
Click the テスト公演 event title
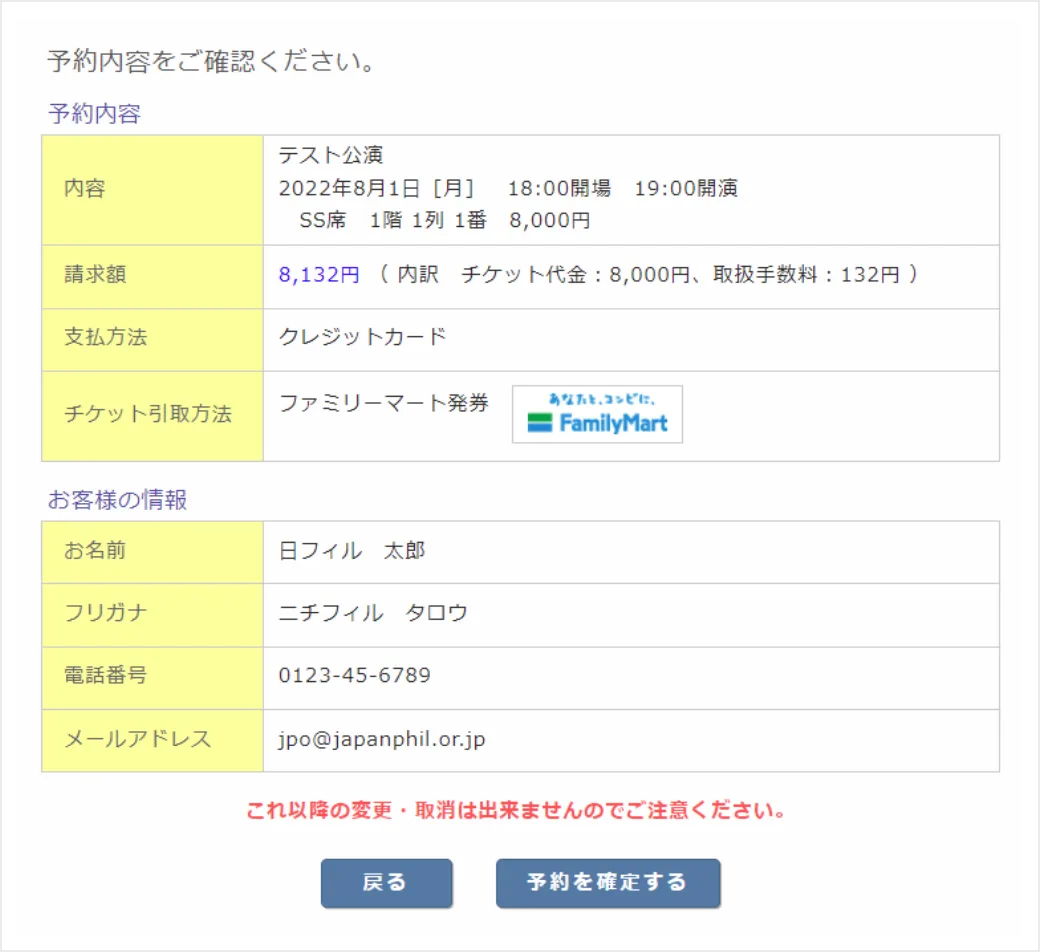[x=331, y=155]
